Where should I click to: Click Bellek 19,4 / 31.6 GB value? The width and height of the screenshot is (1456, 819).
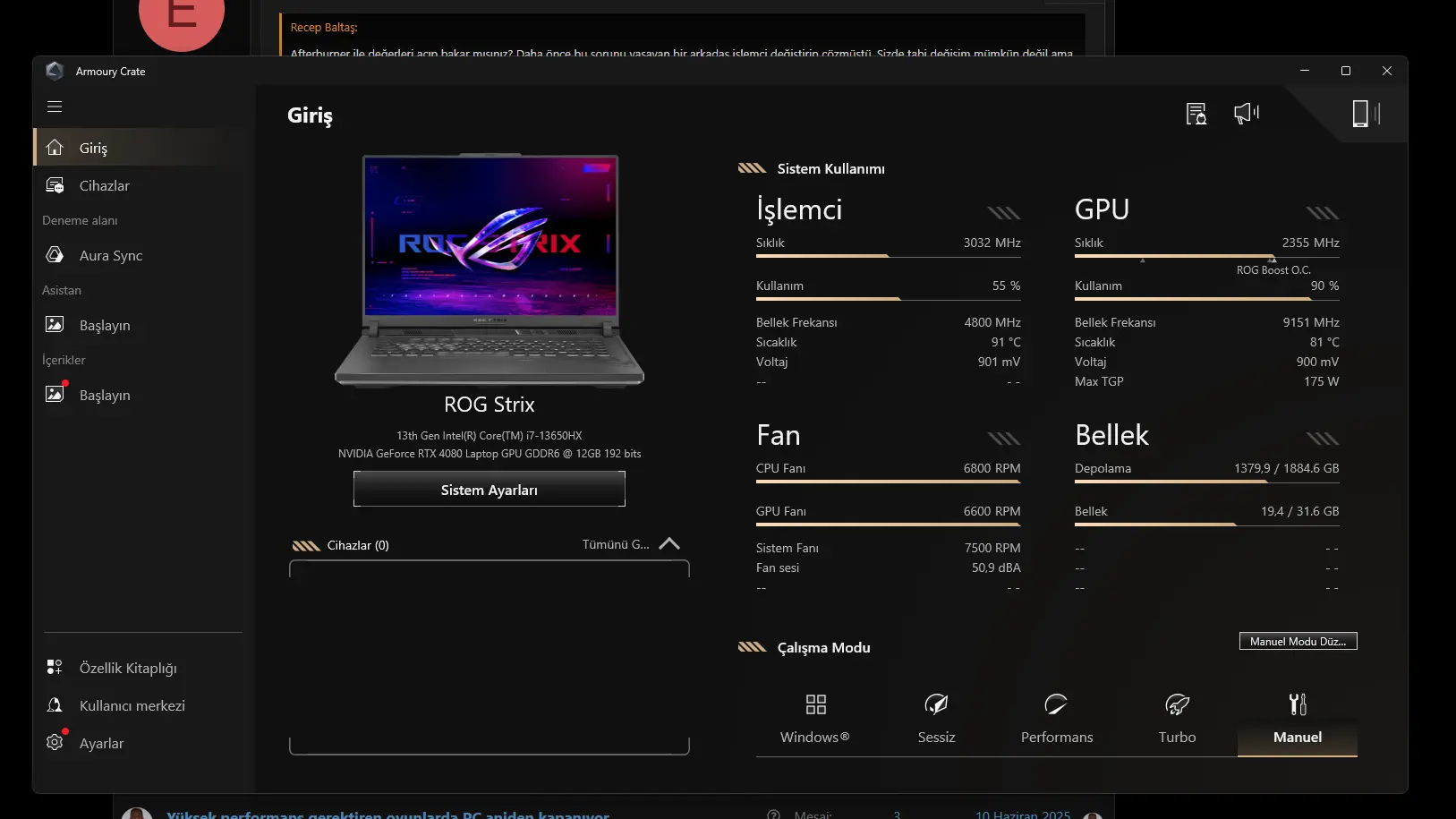pyautogui.click(x=1300, y=511)
